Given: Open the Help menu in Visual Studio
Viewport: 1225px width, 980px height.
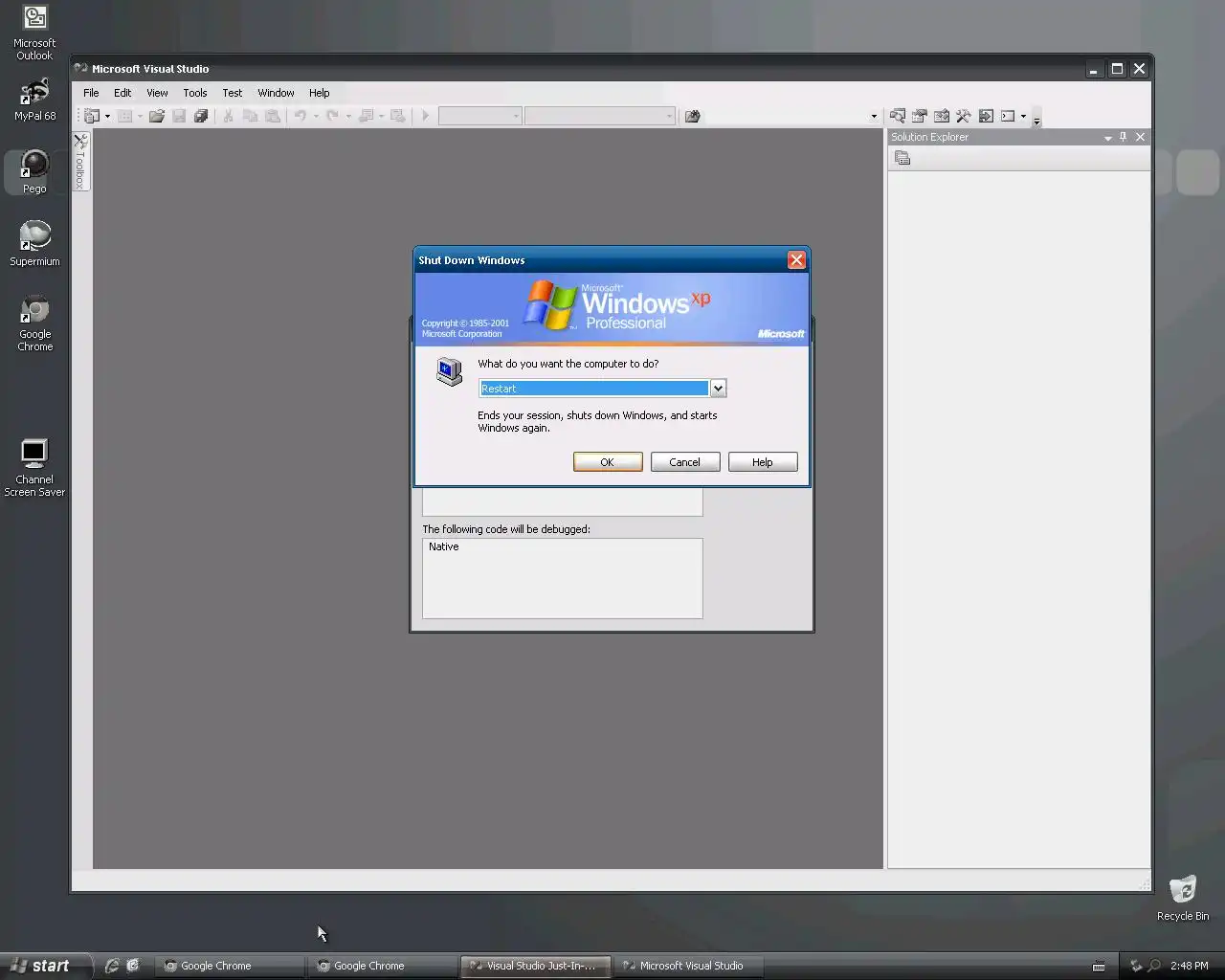Looking at the screenshot, I should pos(319,93).
